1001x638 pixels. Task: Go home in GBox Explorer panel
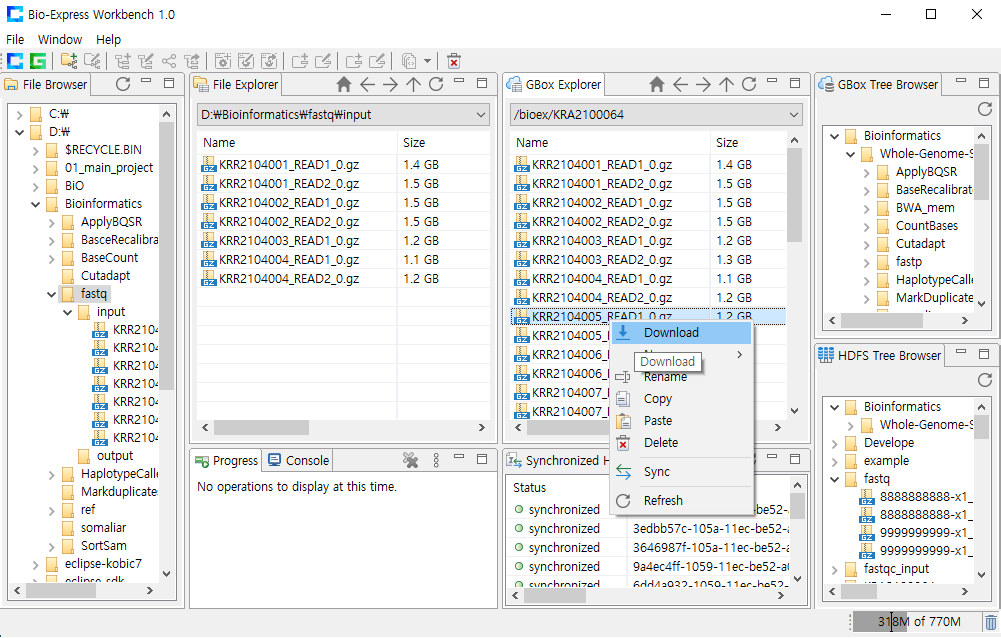[656, 84]
